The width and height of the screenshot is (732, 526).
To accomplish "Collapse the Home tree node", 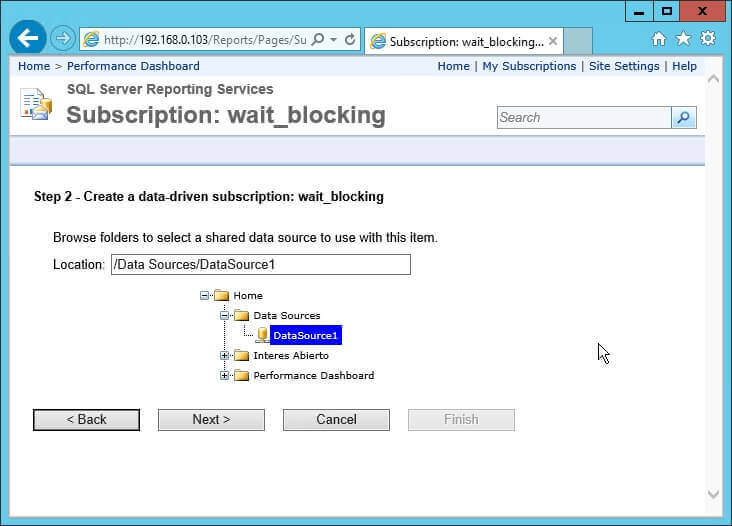I will (204, 295).
